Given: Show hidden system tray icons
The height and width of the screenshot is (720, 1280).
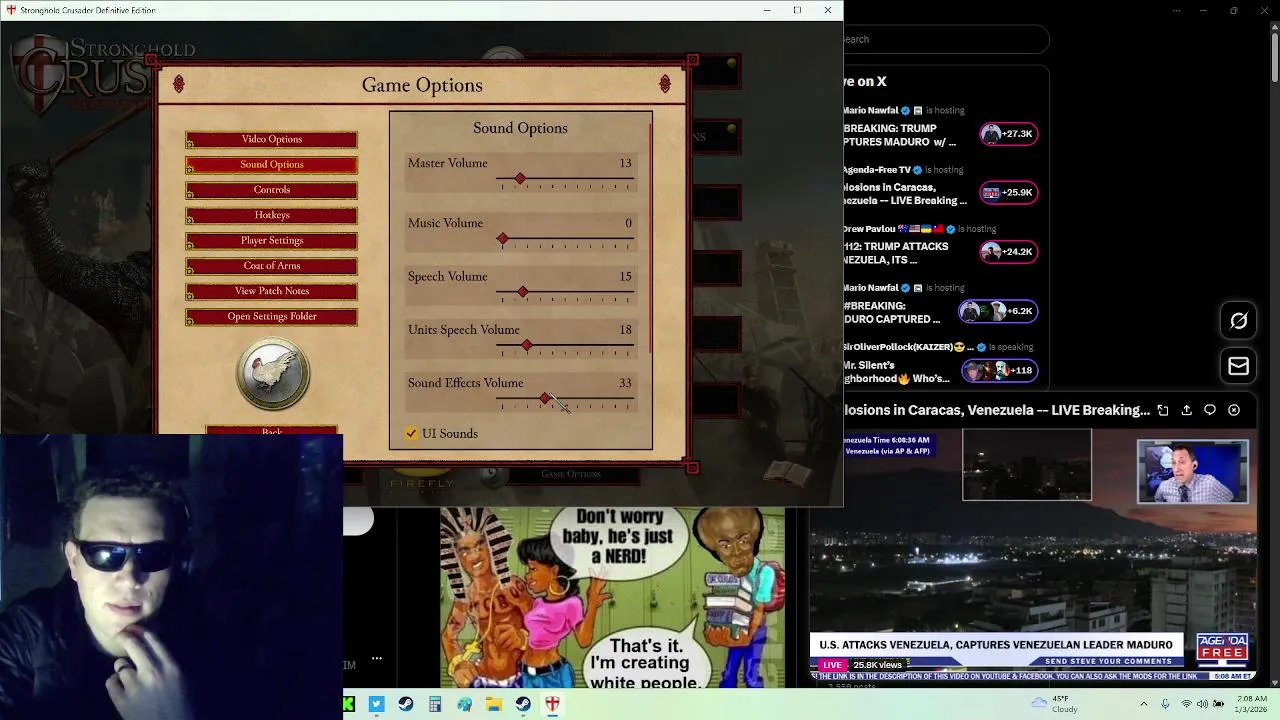Looking at the screenshot, I should tap(1144, 704).
